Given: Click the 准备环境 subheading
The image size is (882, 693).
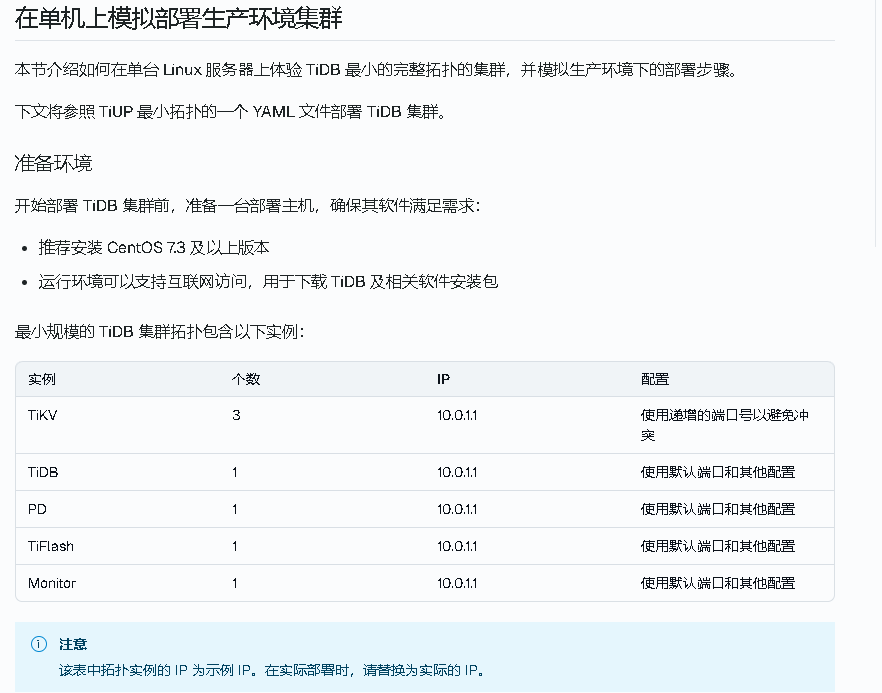Looking at the screenshot, I should pyautogui.click(x=53, y=164).
